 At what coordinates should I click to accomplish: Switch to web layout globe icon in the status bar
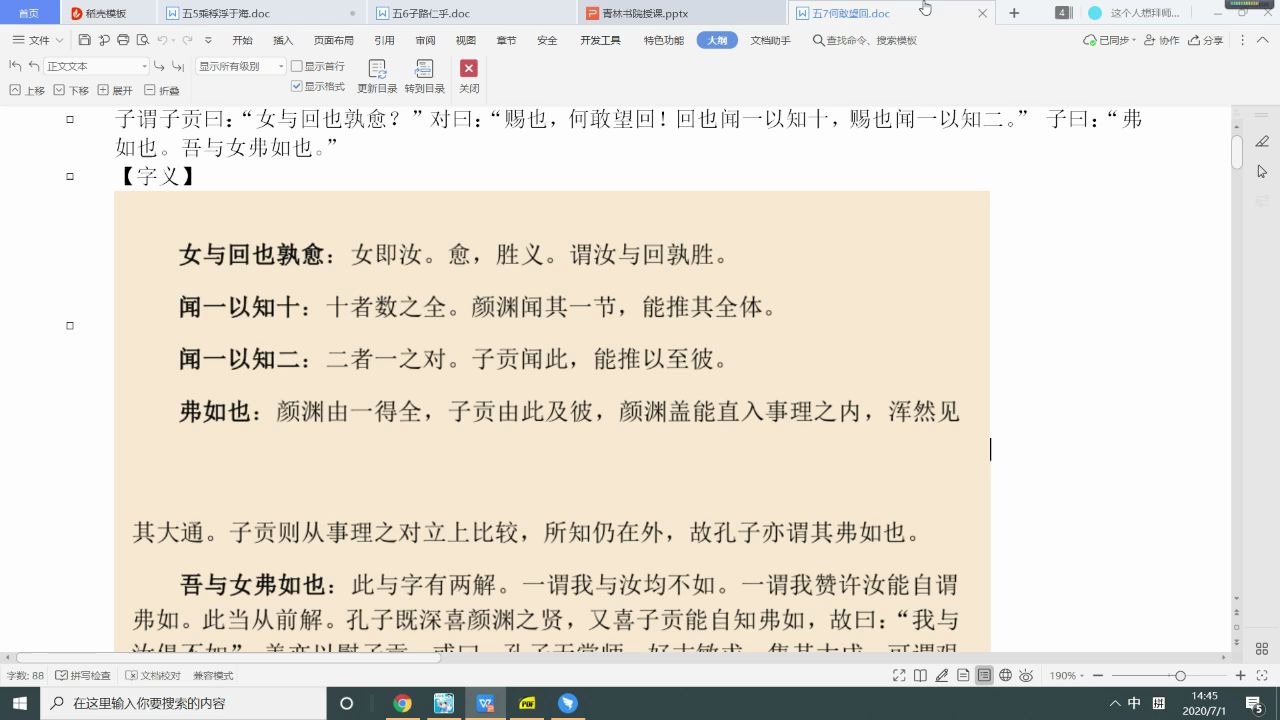coord(1005,676)
